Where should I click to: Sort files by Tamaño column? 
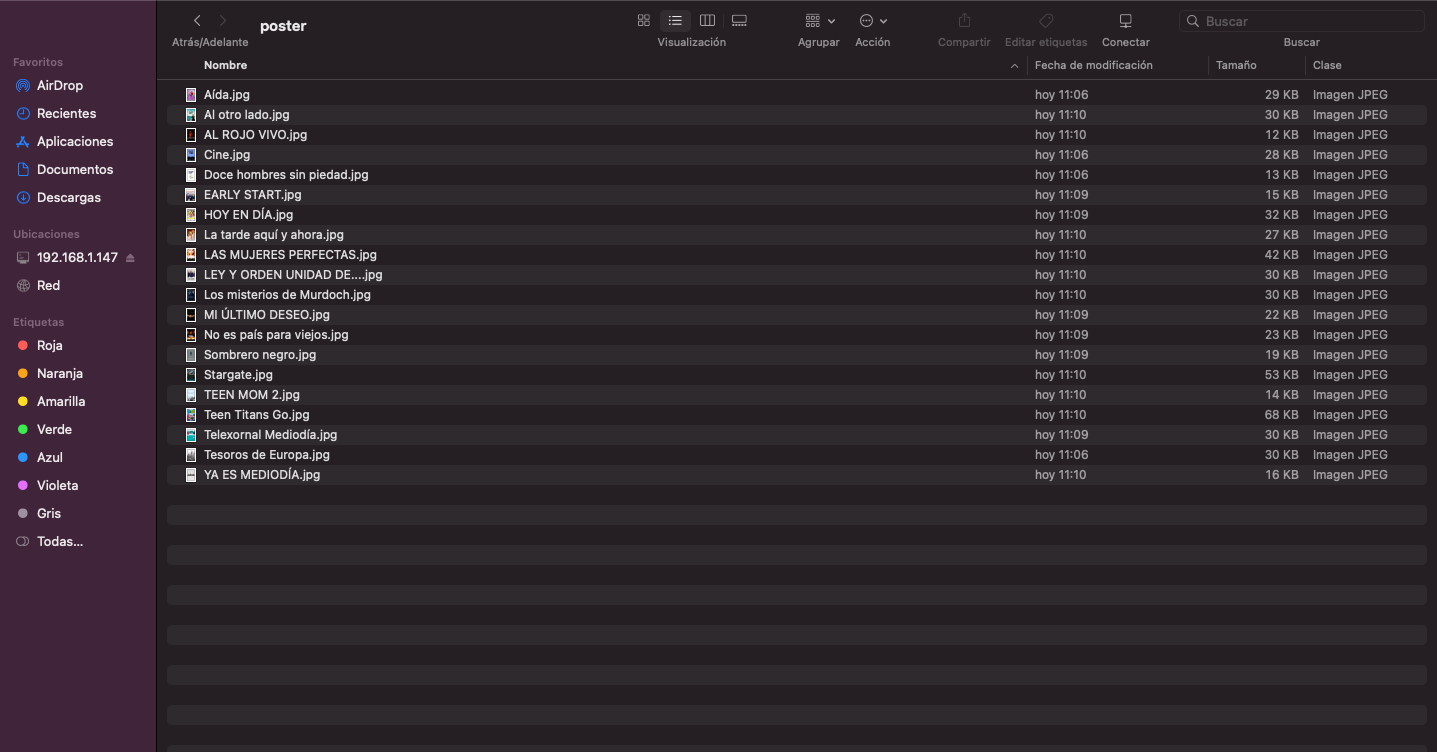tap(1236, 65)
